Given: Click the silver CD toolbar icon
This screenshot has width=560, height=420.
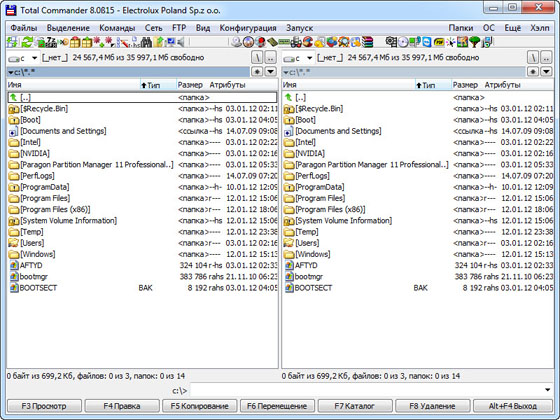Looking at the screenshot, I should click(403, 42).
